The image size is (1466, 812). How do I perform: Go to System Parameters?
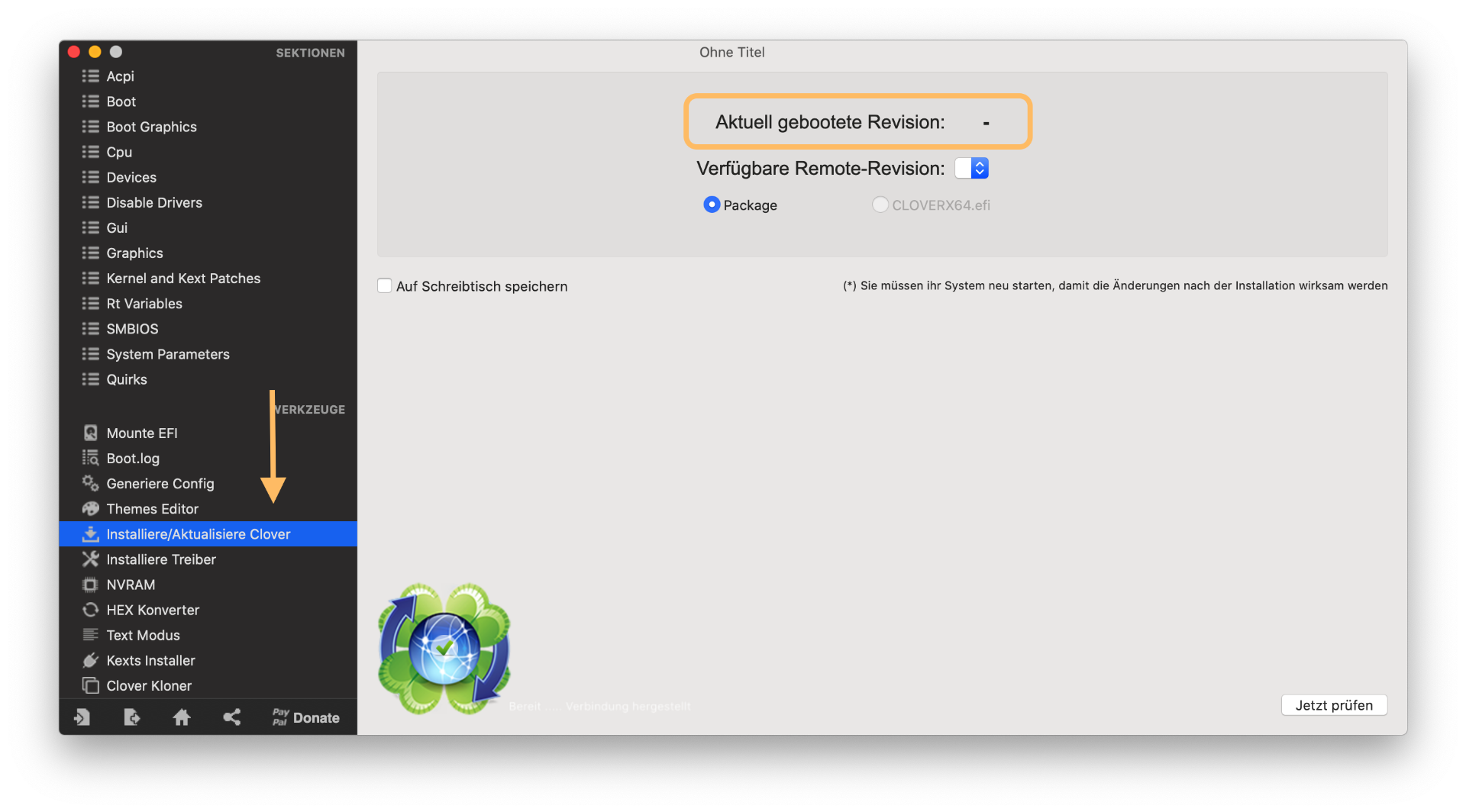[208, 353]
